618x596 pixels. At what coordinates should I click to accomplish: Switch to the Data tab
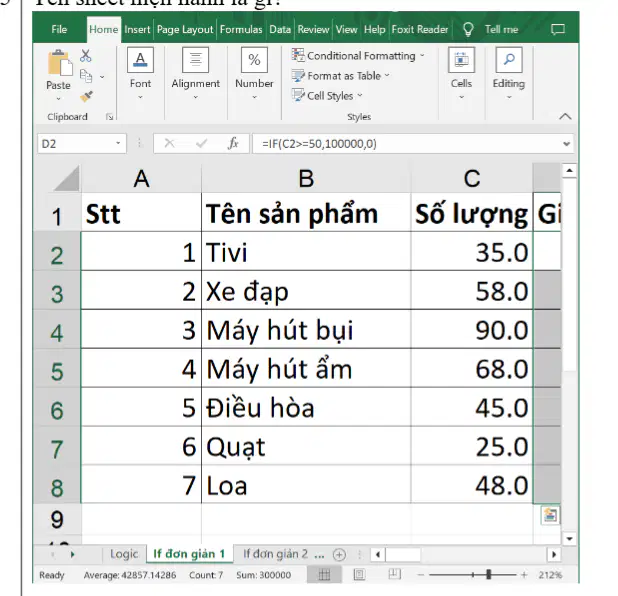point(280,30)
